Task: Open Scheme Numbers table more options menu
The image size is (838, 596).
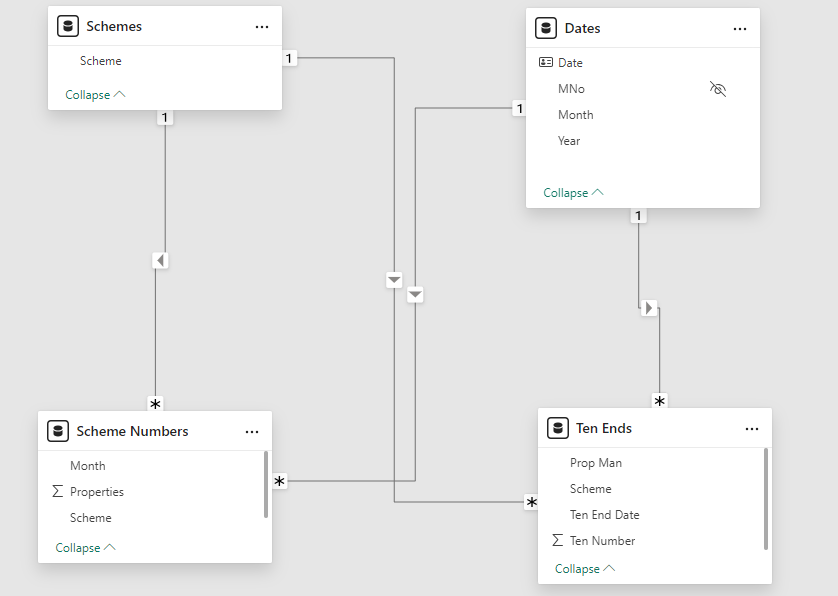Action: click(252, 432)
